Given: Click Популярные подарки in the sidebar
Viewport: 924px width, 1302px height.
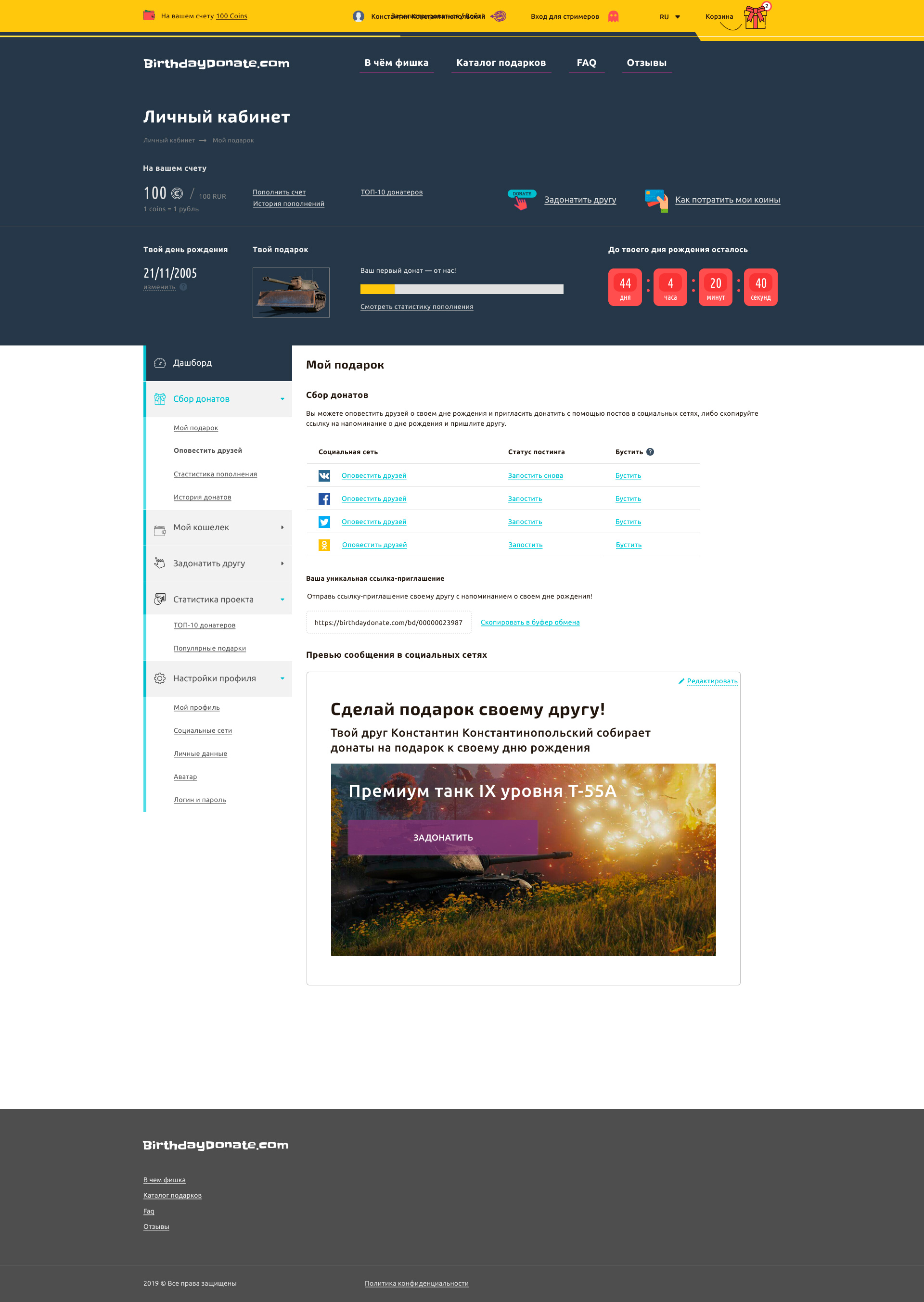Looking at the screenshot, I should (209, 649).
